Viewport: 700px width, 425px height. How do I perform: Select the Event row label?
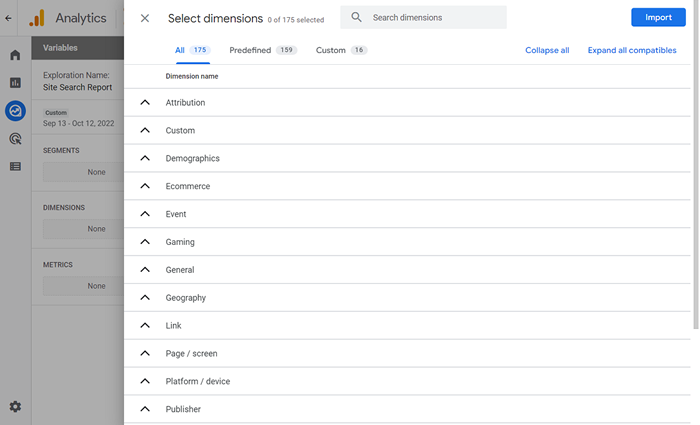click(x=176, y=214)
